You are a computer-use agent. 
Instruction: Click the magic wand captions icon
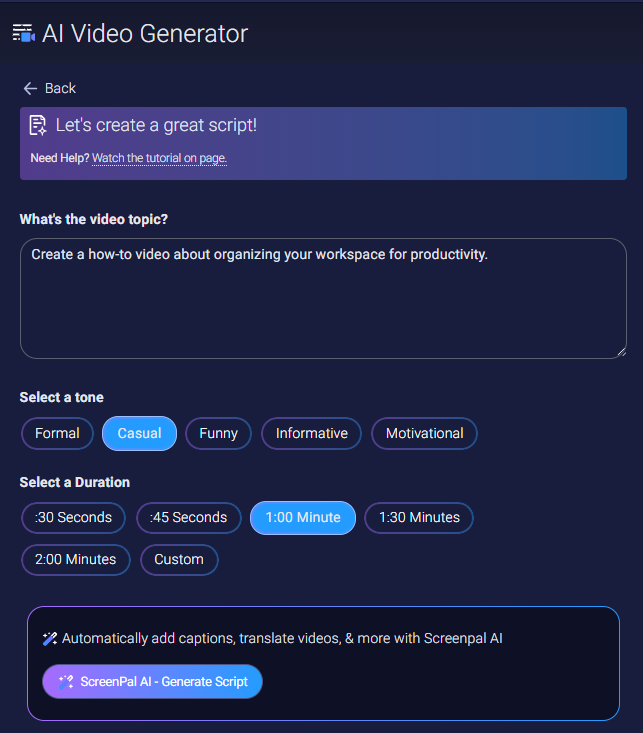pos(50,638)
